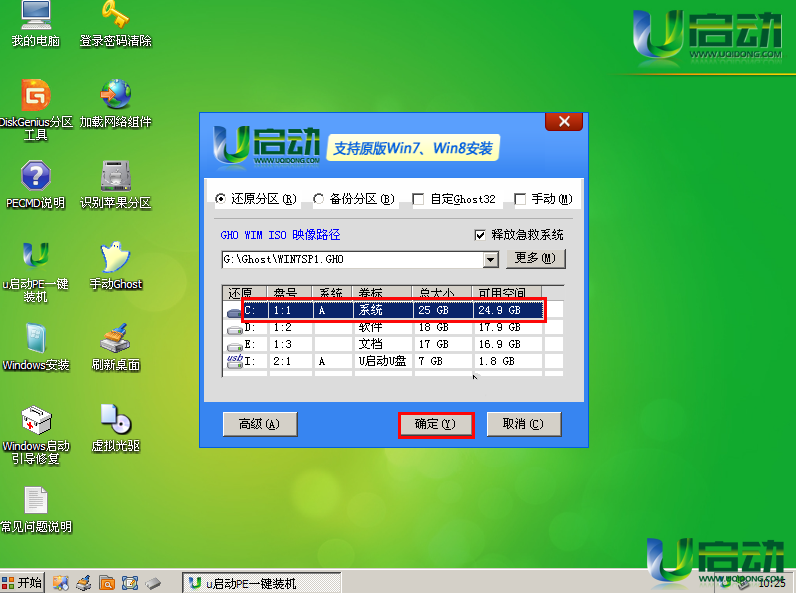Image resolution: width=796 pixels, height=593 pixels.
Task: Expand the image path dropdown arrow
Action: 490,260
